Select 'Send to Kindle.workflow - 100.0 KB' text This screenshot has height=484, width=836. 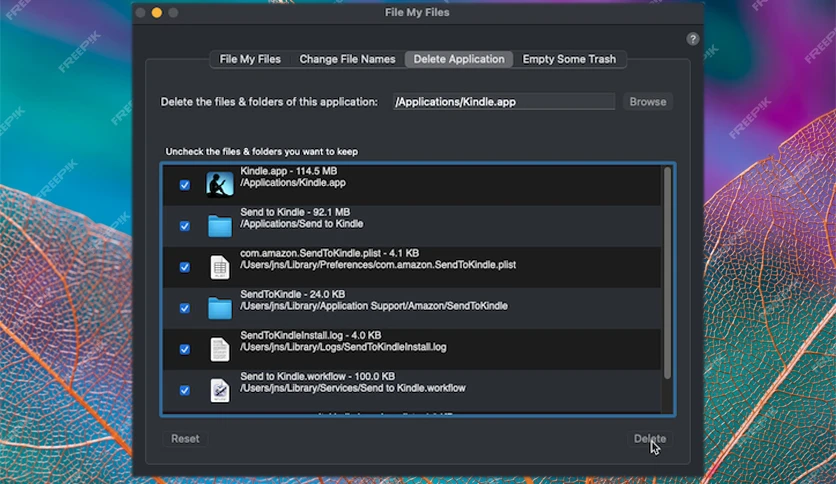(x=317, y=376)
